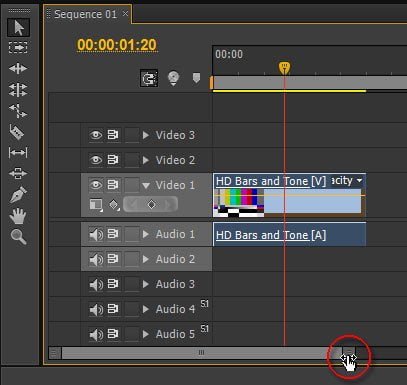Collapse the Video 1 track
The width and height of the screenshot is (407, 385).
(x=146, y=186)
